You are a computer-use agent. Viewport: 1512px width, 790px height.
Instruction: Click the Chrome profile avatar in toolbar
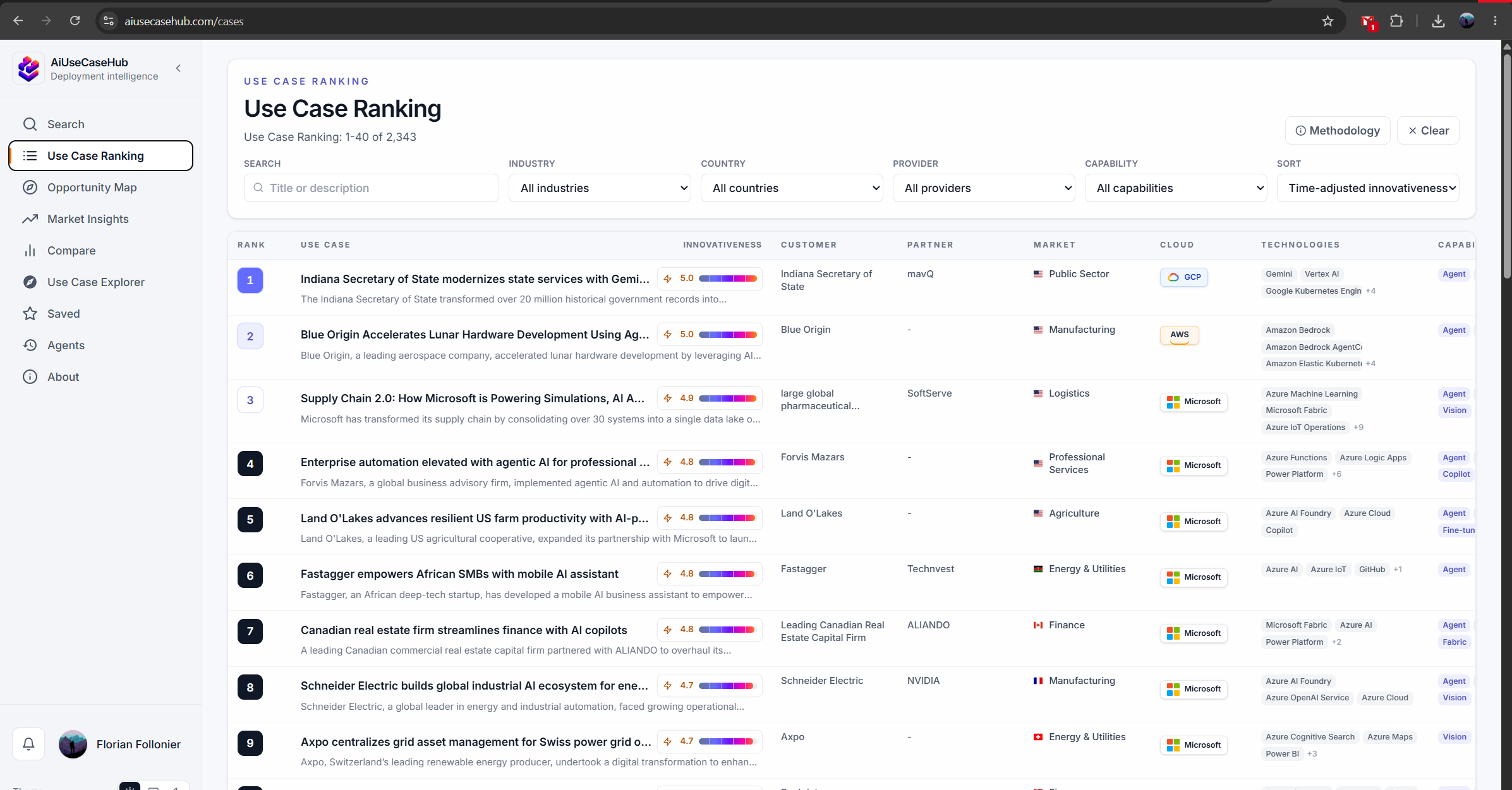click(x=1467, y=21)
